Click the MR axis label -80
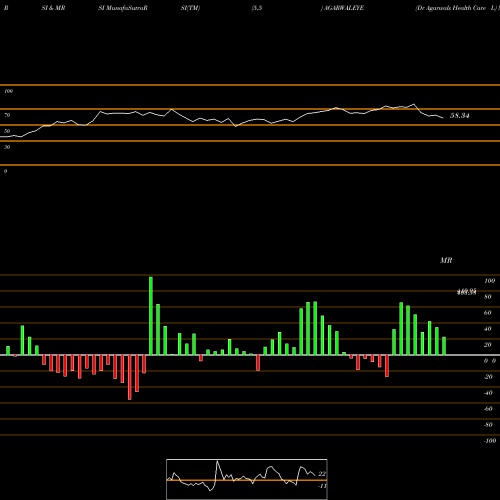 [x=488, y=425]
